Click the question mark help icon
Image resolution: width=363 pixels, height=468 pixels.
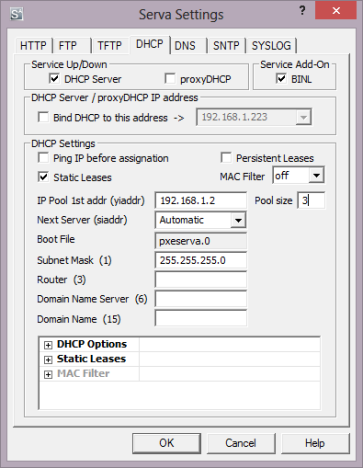click(x=302, y=11)
